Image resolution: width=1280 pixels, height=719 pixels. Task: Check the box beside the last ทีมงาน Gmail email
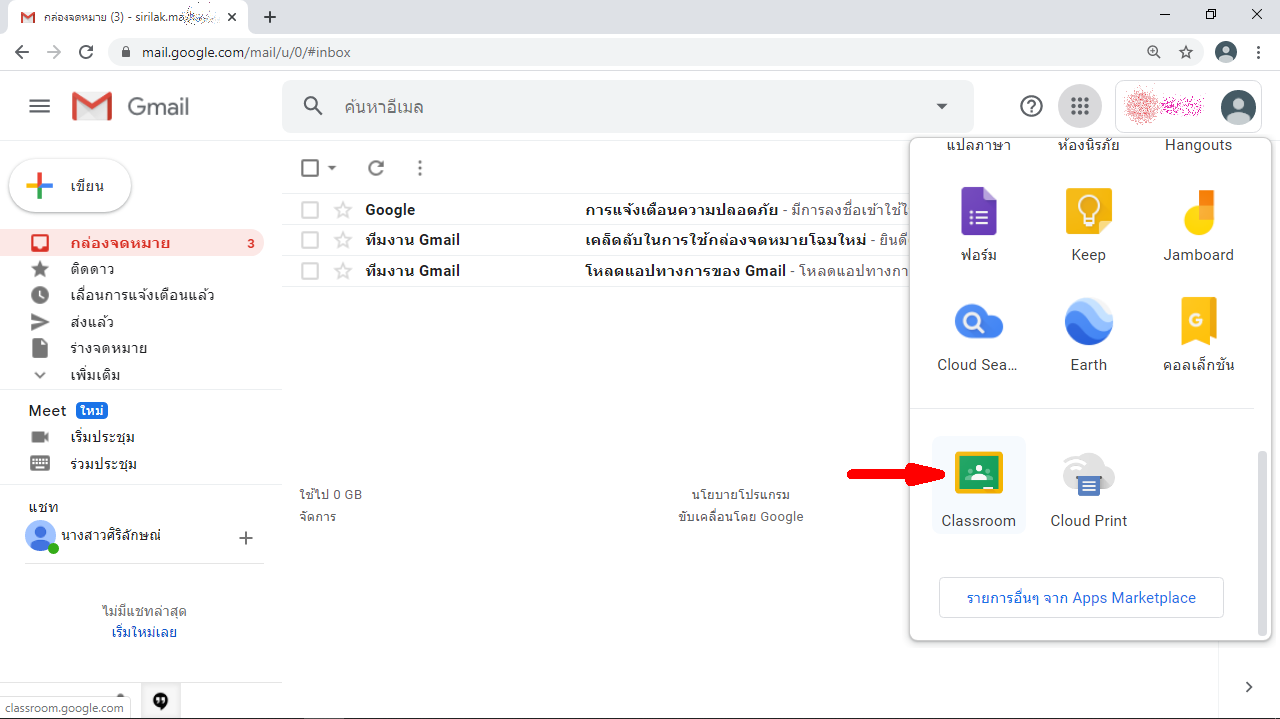[310, 271]
